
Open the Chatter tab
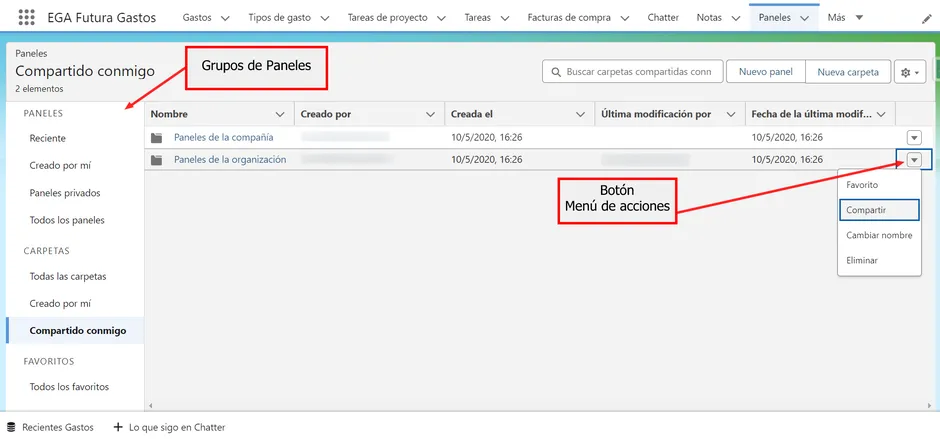(x=663, y=17)
